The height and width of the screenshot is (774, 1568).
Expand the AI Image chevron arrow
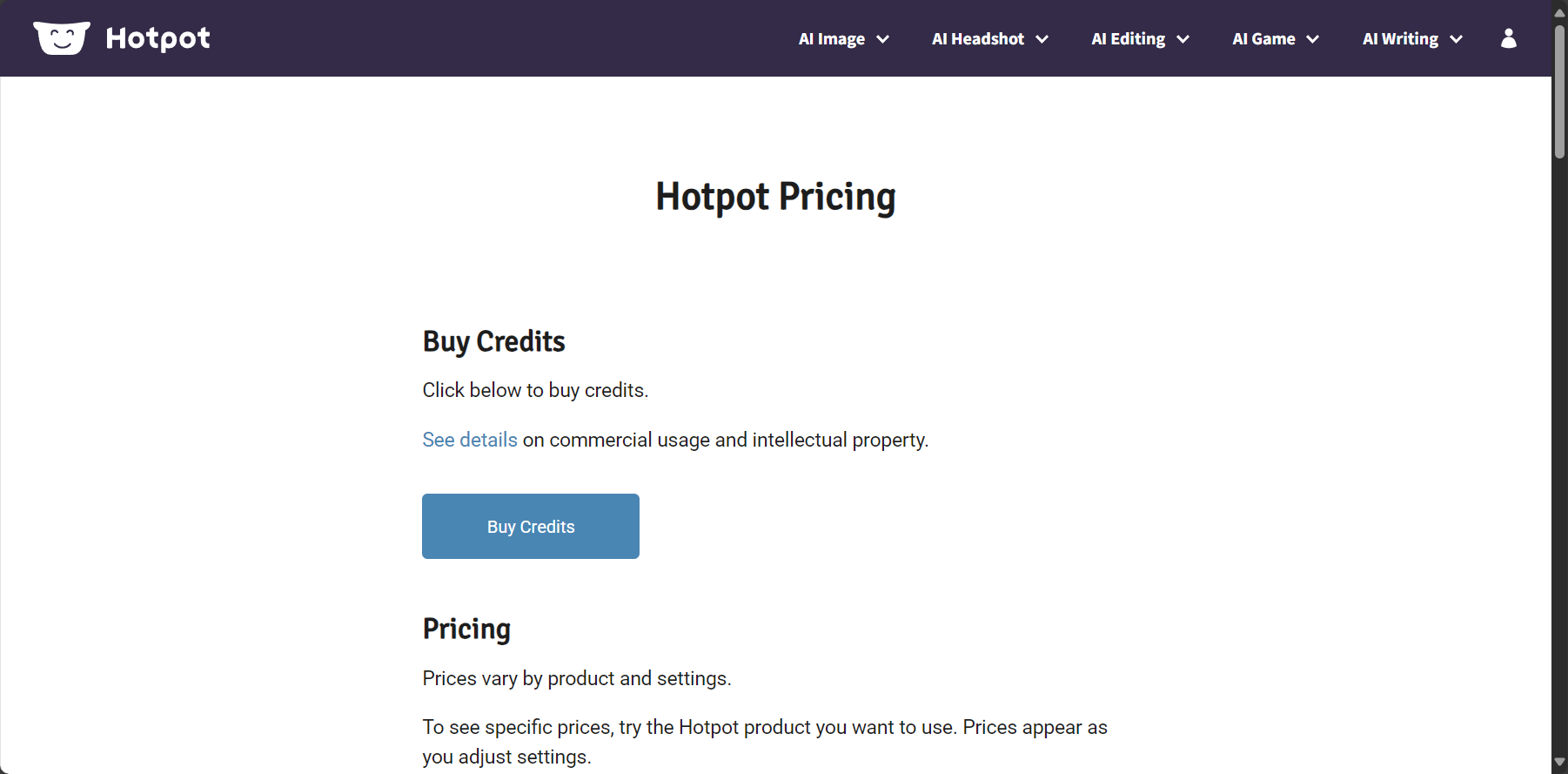(882, 39)
